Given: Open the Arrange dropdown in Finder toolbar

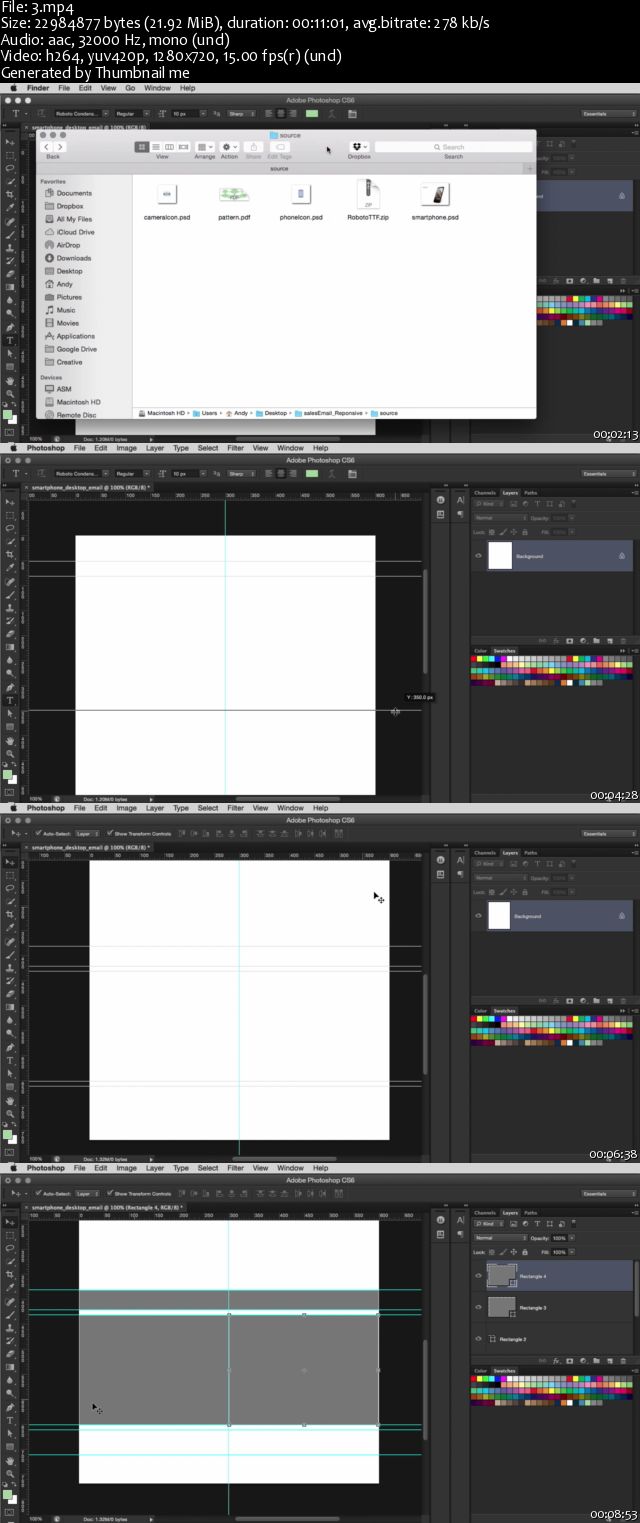Looking at the screenshot, I should 204,147.
